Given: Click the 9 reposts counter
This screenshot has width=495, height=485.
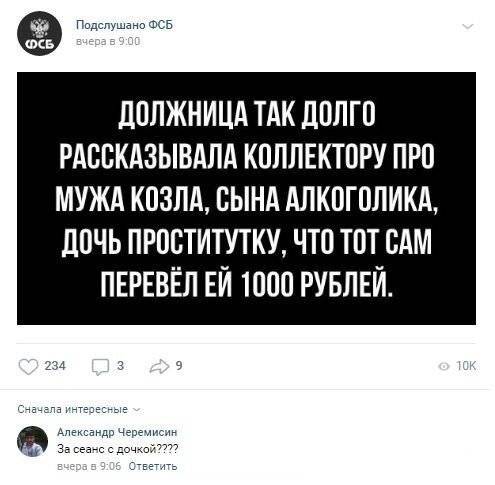Looking at the screenshot, I should coord(179,366).
